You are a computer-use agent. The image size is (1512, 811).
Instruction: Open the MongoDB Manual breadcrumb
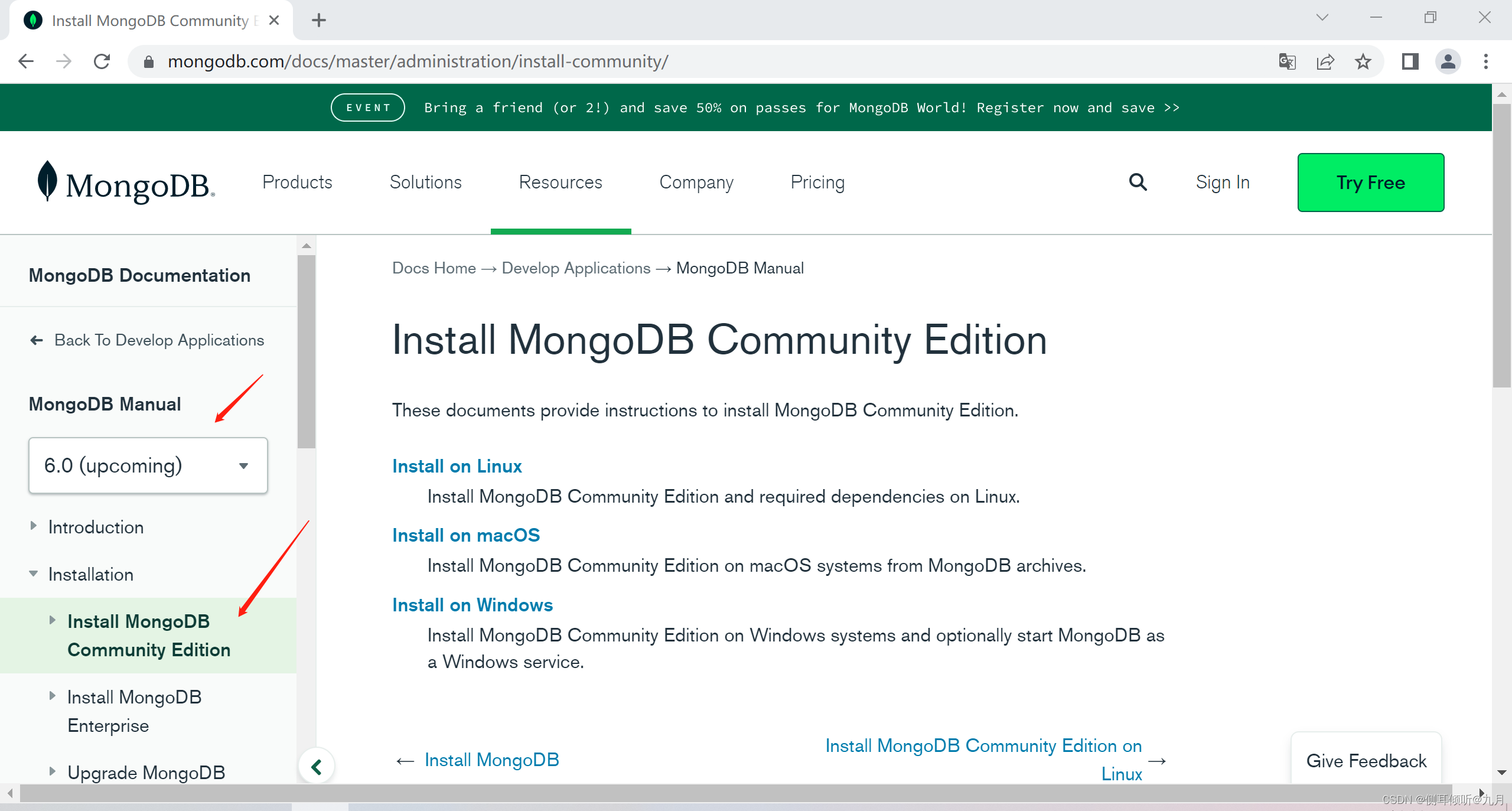[x=740, y=268]
